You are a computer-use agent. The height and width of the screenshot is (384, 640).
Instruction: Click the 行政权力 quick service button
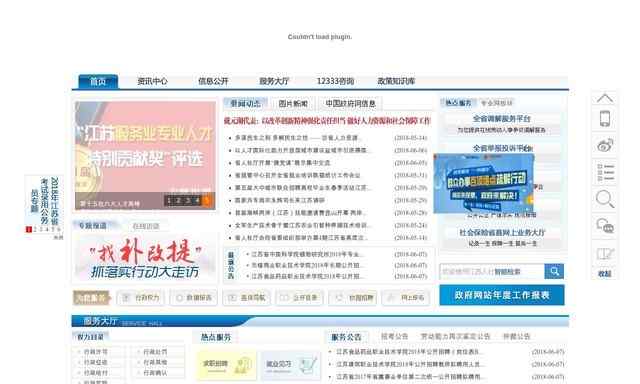tap(140, 298)
